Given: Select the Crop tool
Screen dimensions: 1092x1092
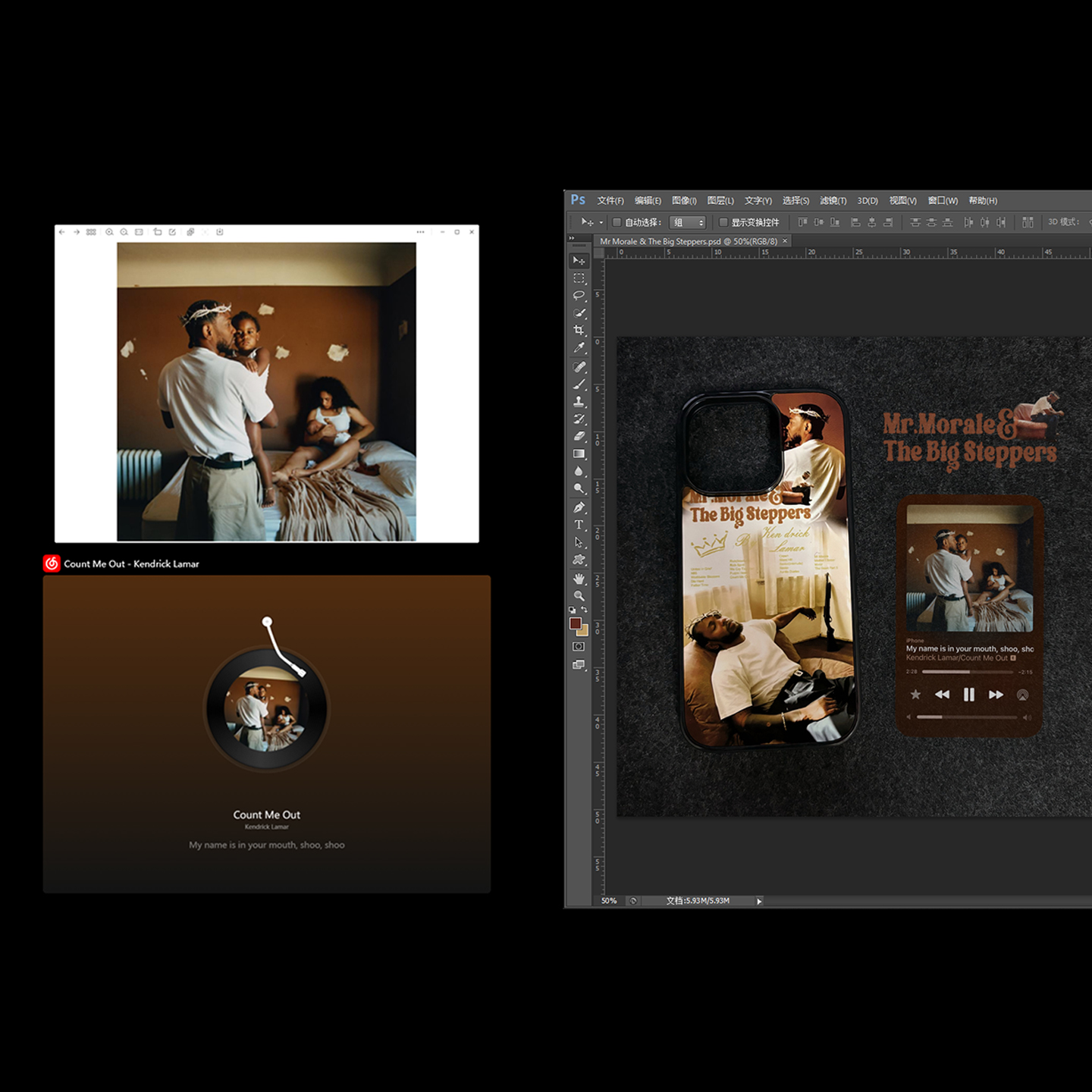Looking at the screenshot, I should click(x=579, y=331).
